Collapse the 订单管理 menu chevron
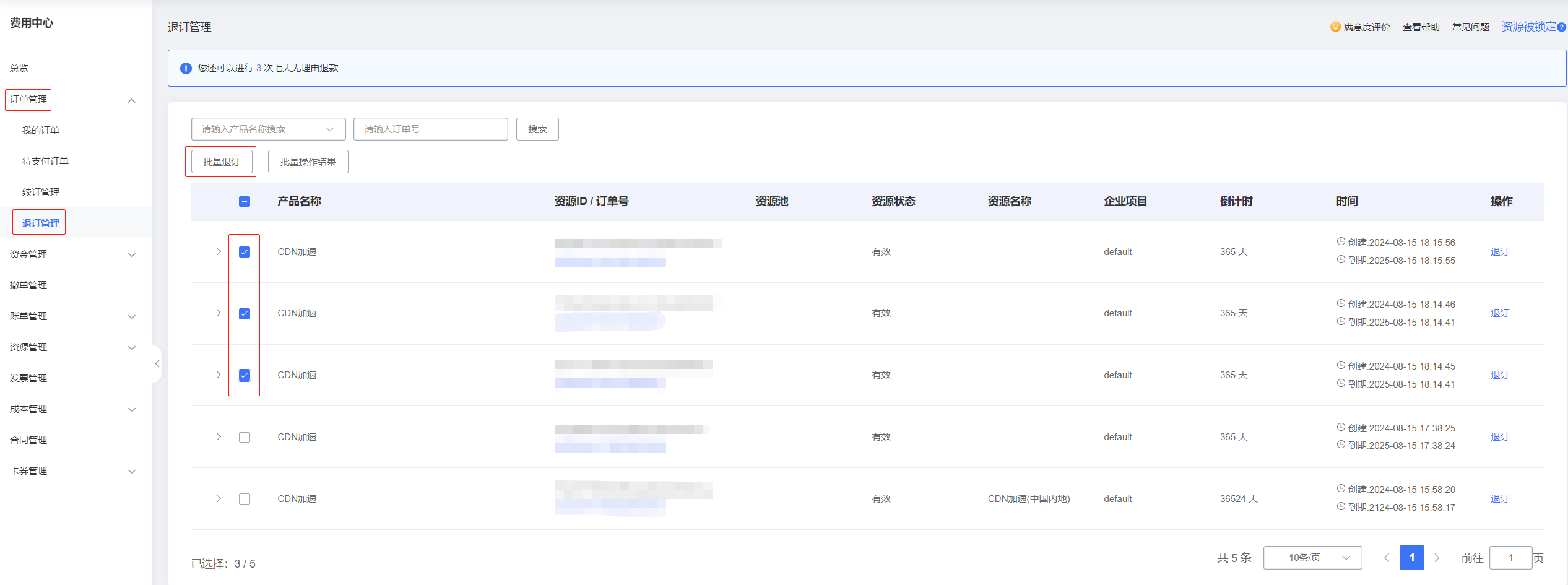Screen dimensions: 1568x585 [x=131, y=100]
